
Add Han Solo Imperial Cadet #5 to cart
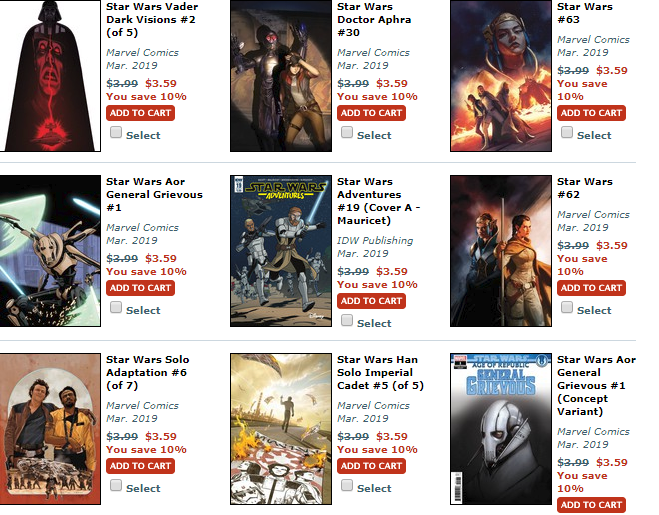[x=371, y=466]
